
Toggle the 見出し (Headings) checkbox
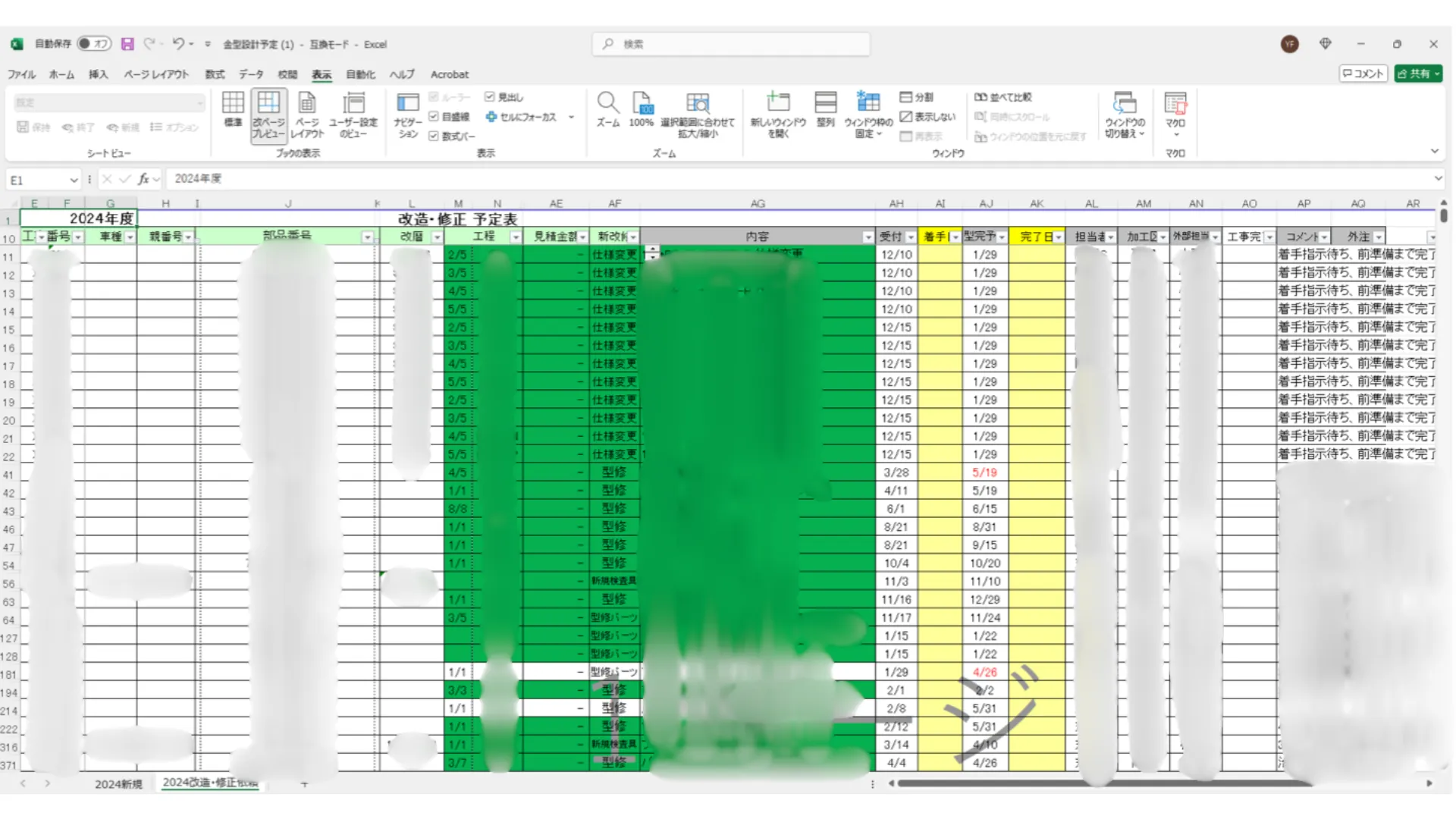490,97
